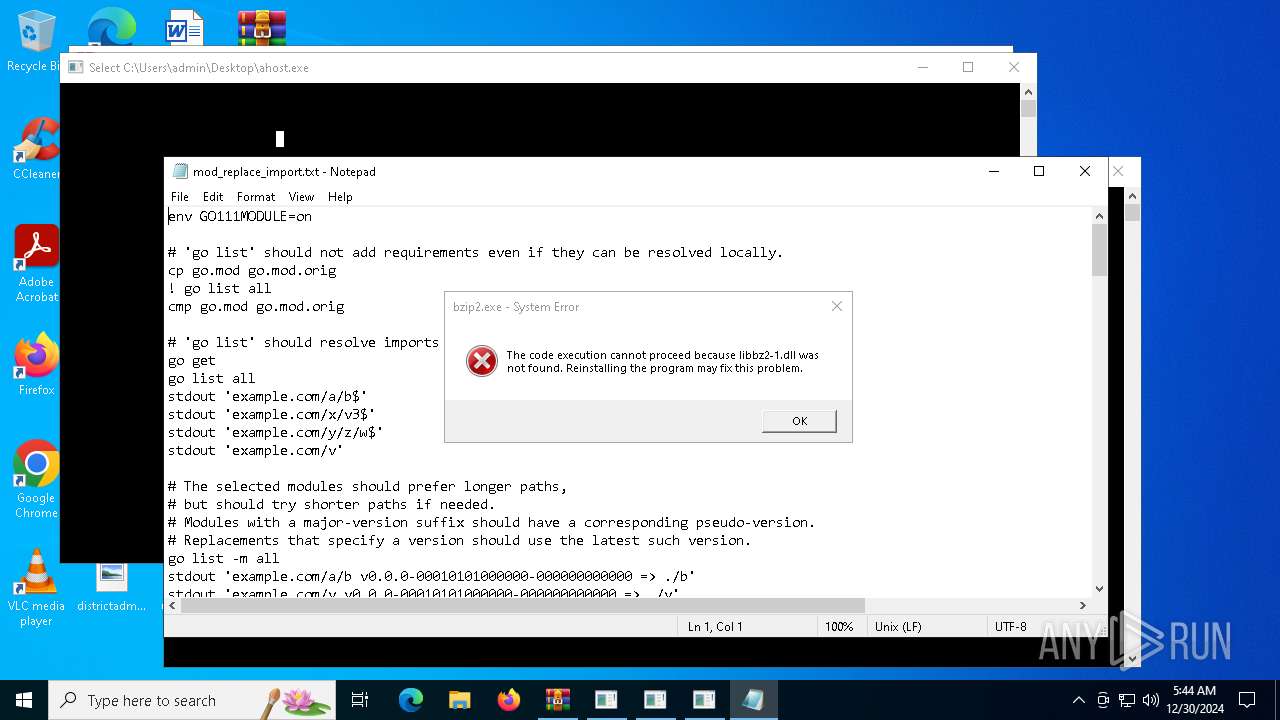Open File Explorer from the taskbar

[x=460, y=700]
